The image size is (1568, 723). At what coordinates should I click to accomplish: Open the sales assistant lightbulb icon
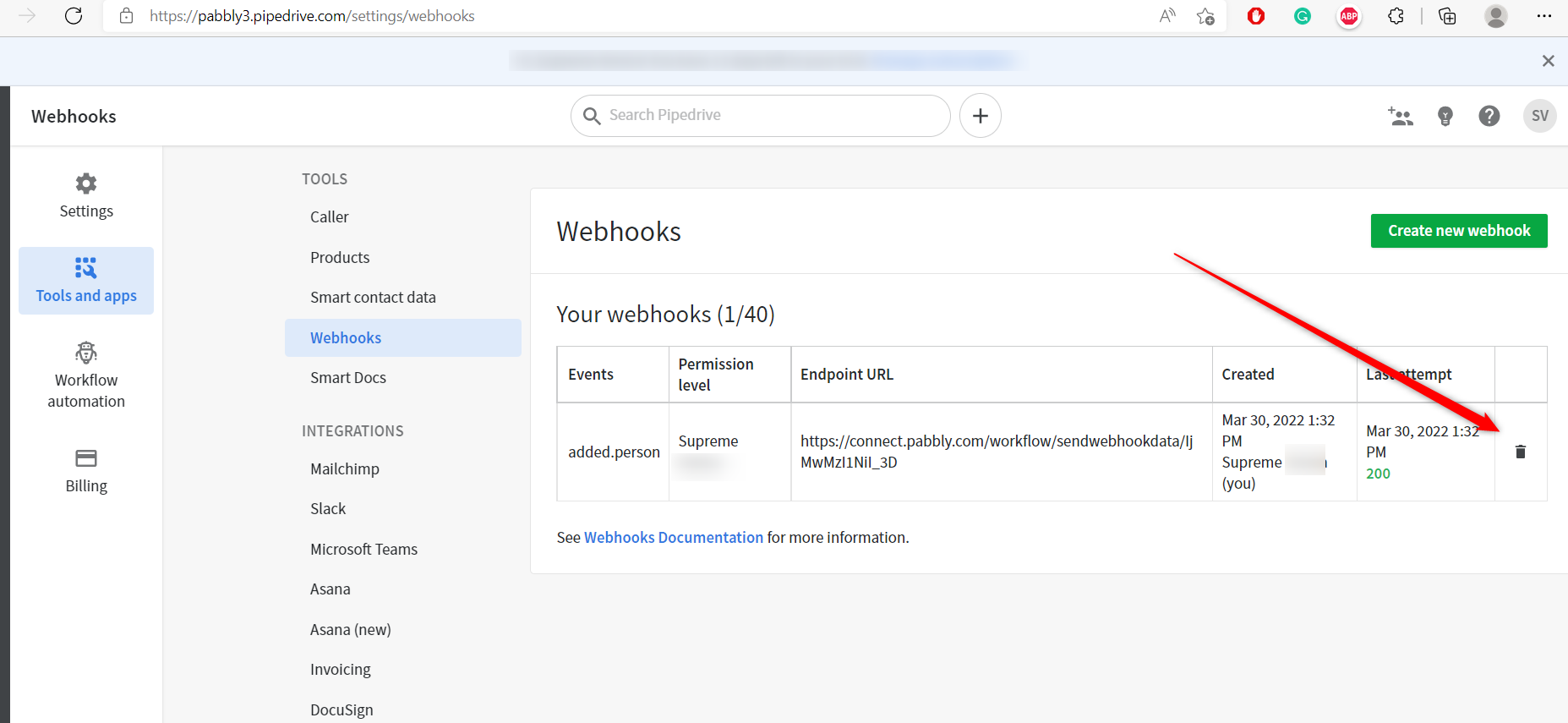1445,116
